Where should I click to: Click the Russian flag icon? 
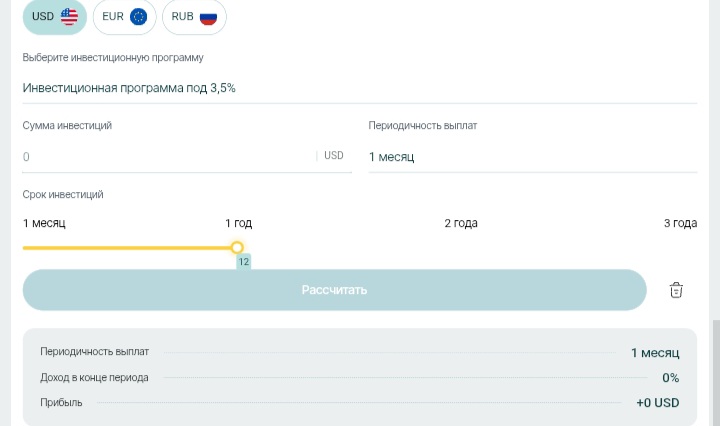tap(208, 17)
